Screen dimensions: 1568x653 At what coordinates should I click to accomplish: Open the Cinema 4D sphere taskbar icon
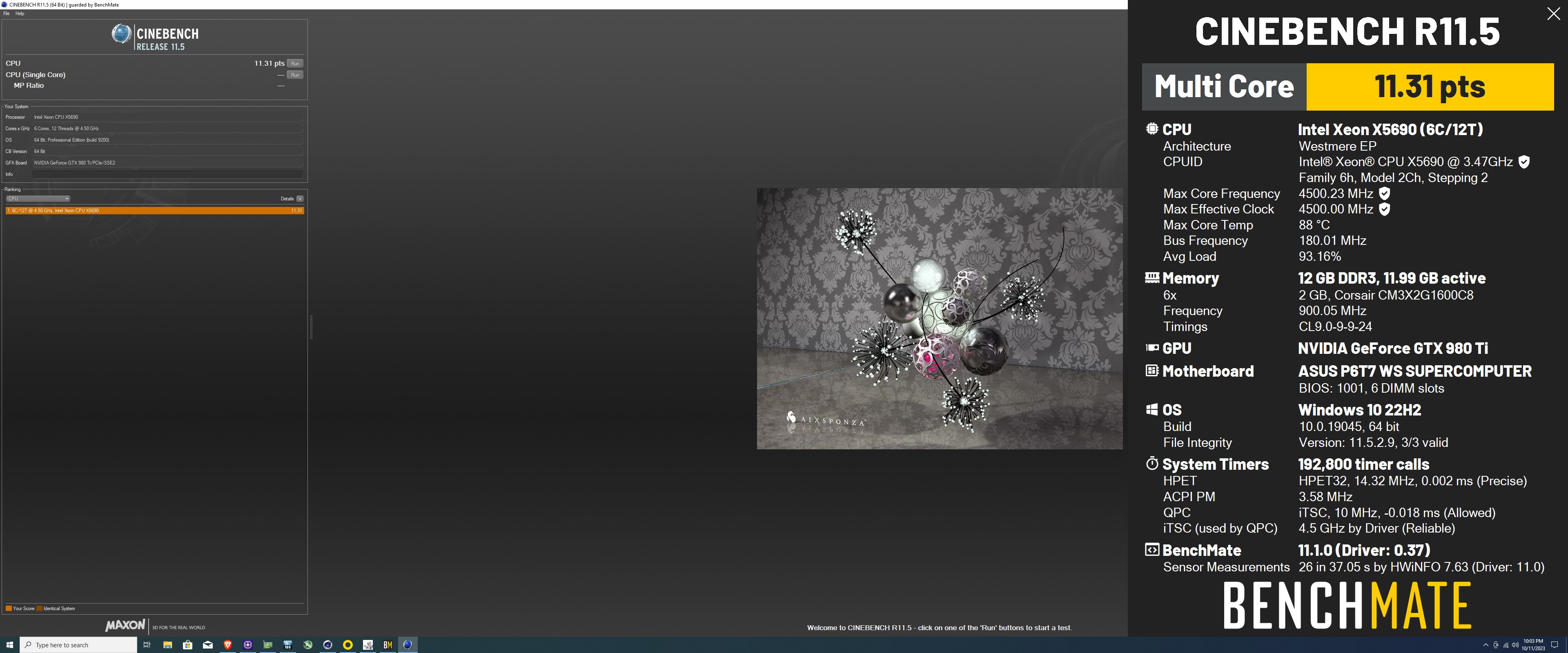point(328,645)
